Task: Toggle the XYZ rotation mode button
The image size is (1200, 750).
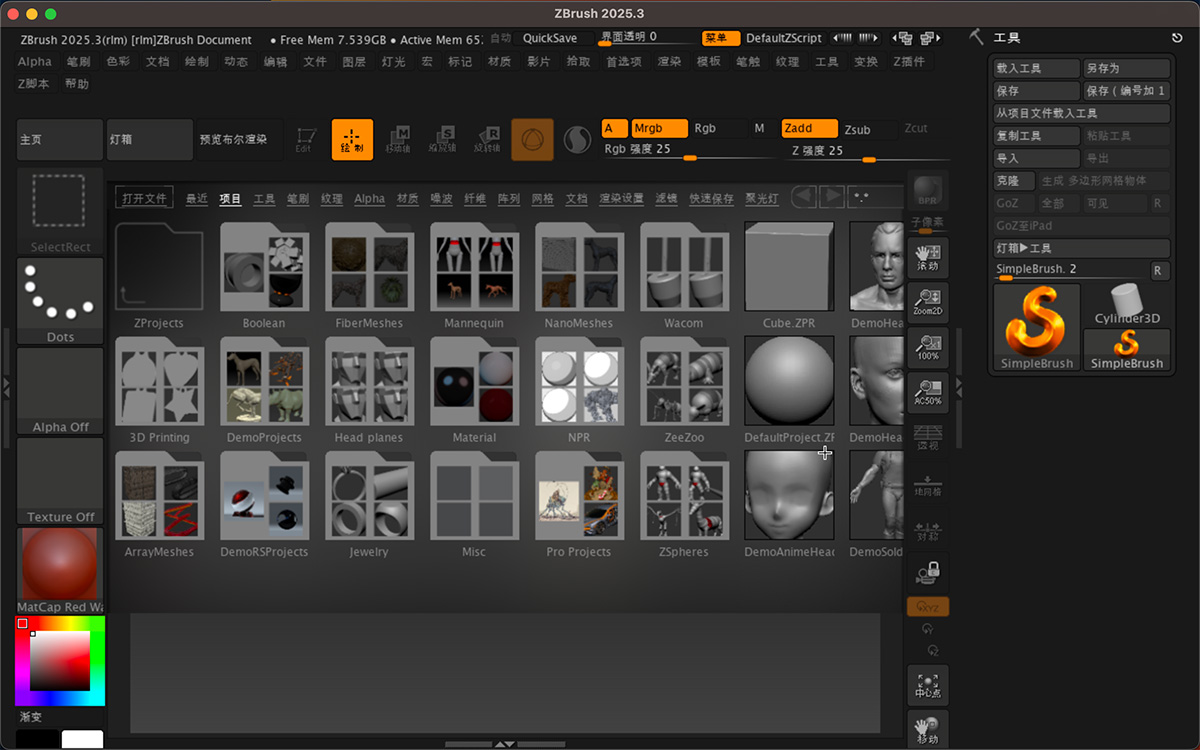Action: (x=927, y=607)
